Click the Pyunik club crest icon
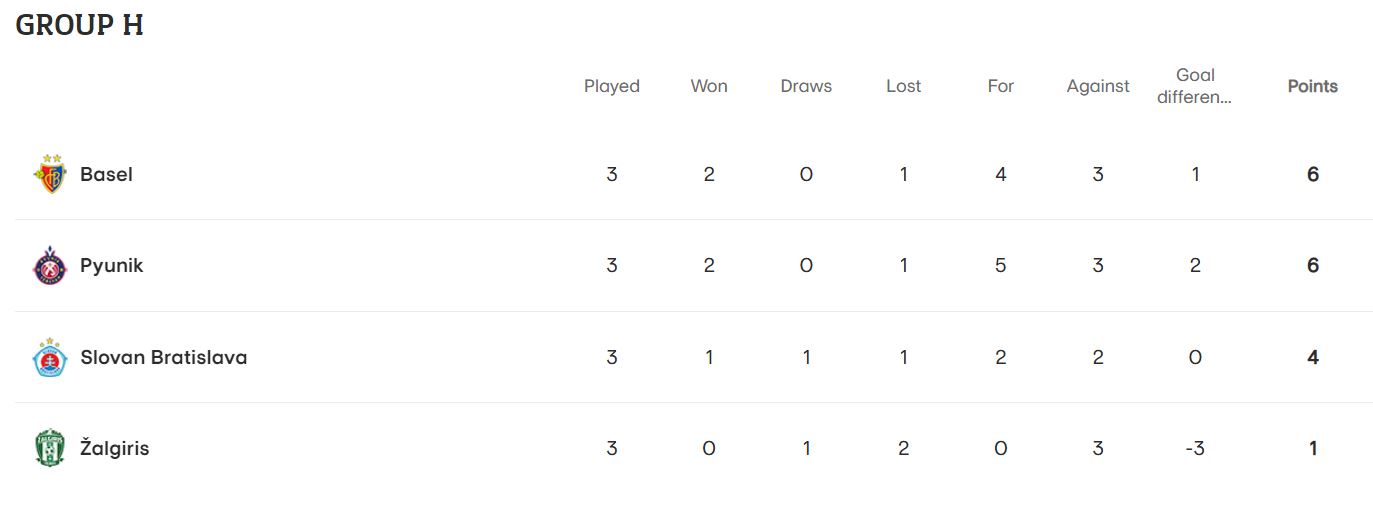The image size is (1373, 509). click(50, 265)
